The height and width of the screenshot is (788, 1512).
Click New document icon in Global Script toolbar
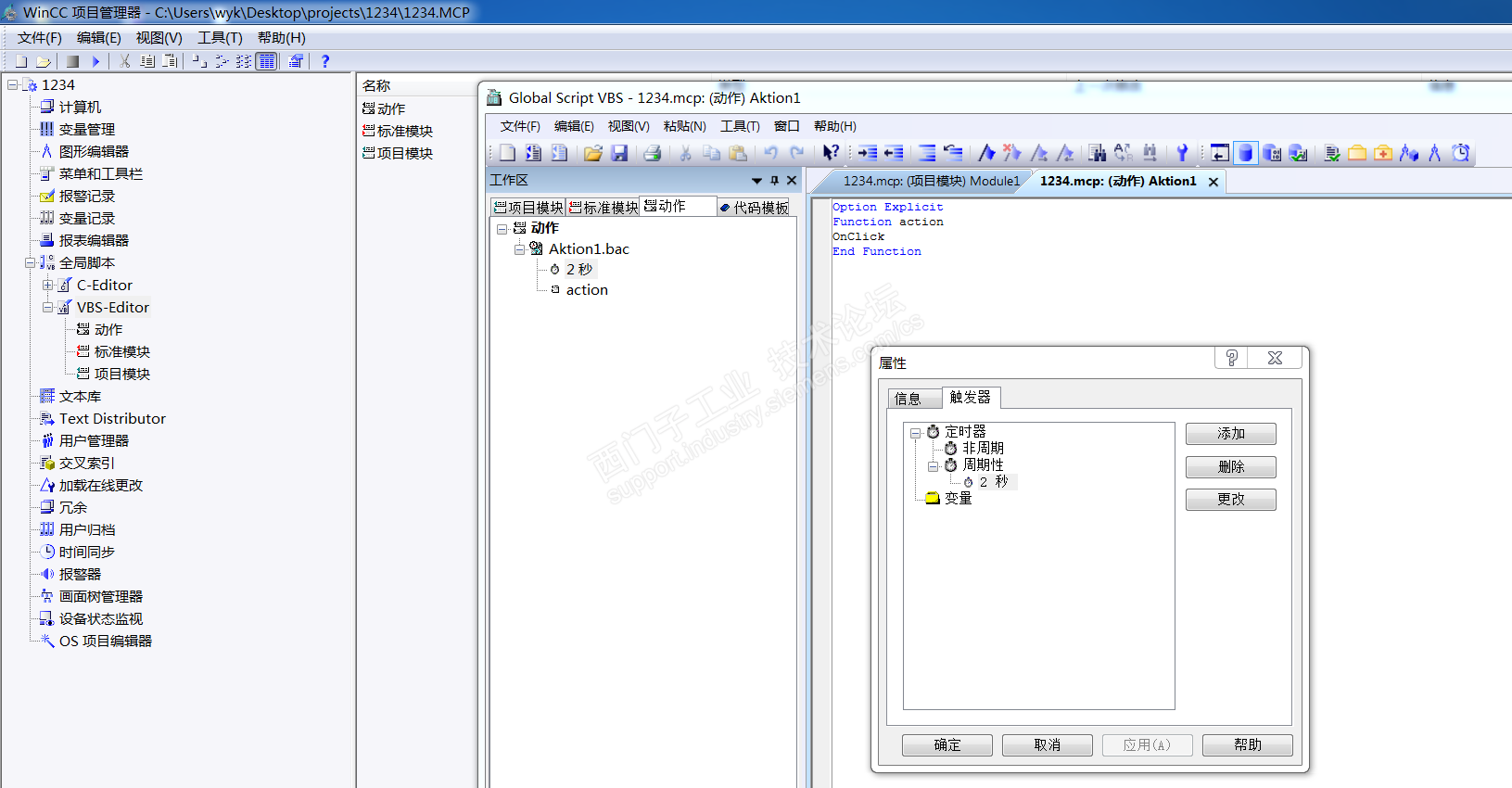click(507, 153)
